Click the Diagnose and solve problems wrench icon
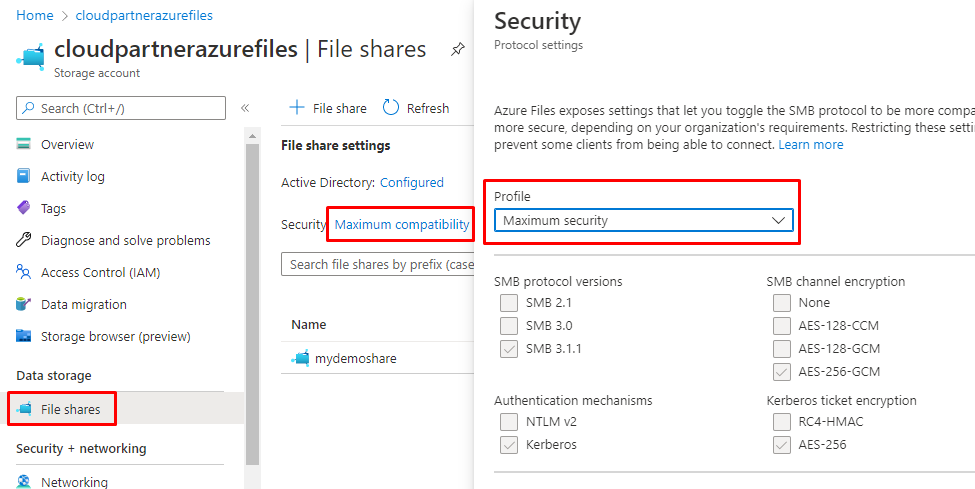The image size is (975, 489). (x=25, y=240)
